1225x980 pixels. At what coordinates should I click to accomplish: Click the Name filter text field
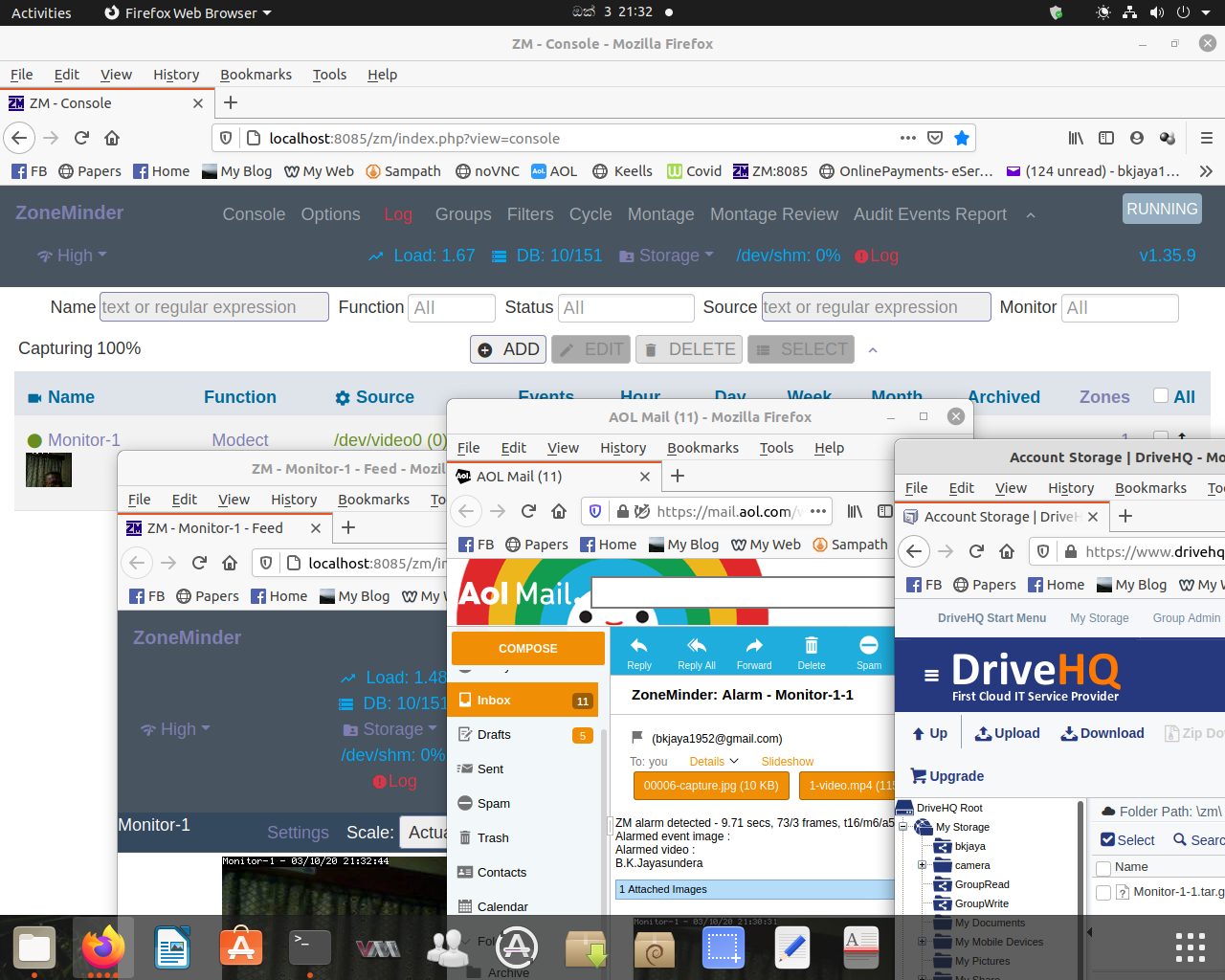(214, 307)
